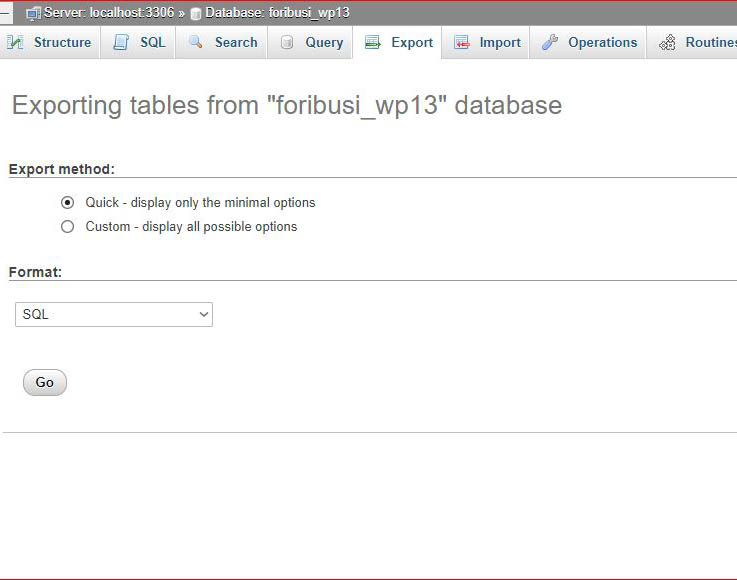Follow the Database: foribusi_wp13 breadcrumb link

[277, 13]
